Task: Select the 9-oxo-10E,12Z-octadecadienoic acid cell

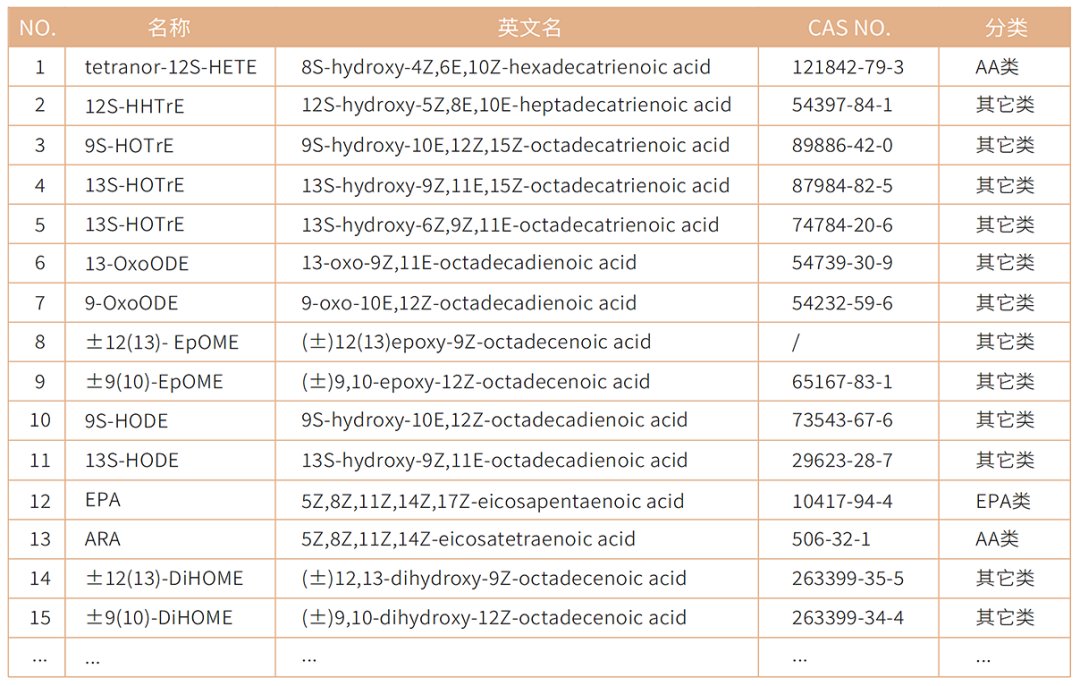Action: pos(469,303)
